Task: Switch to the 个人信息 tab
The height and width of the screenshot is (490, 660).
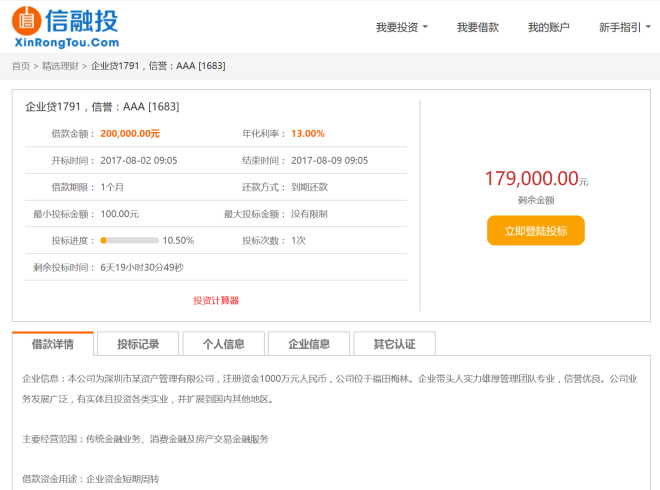Action: coord(224,344)
